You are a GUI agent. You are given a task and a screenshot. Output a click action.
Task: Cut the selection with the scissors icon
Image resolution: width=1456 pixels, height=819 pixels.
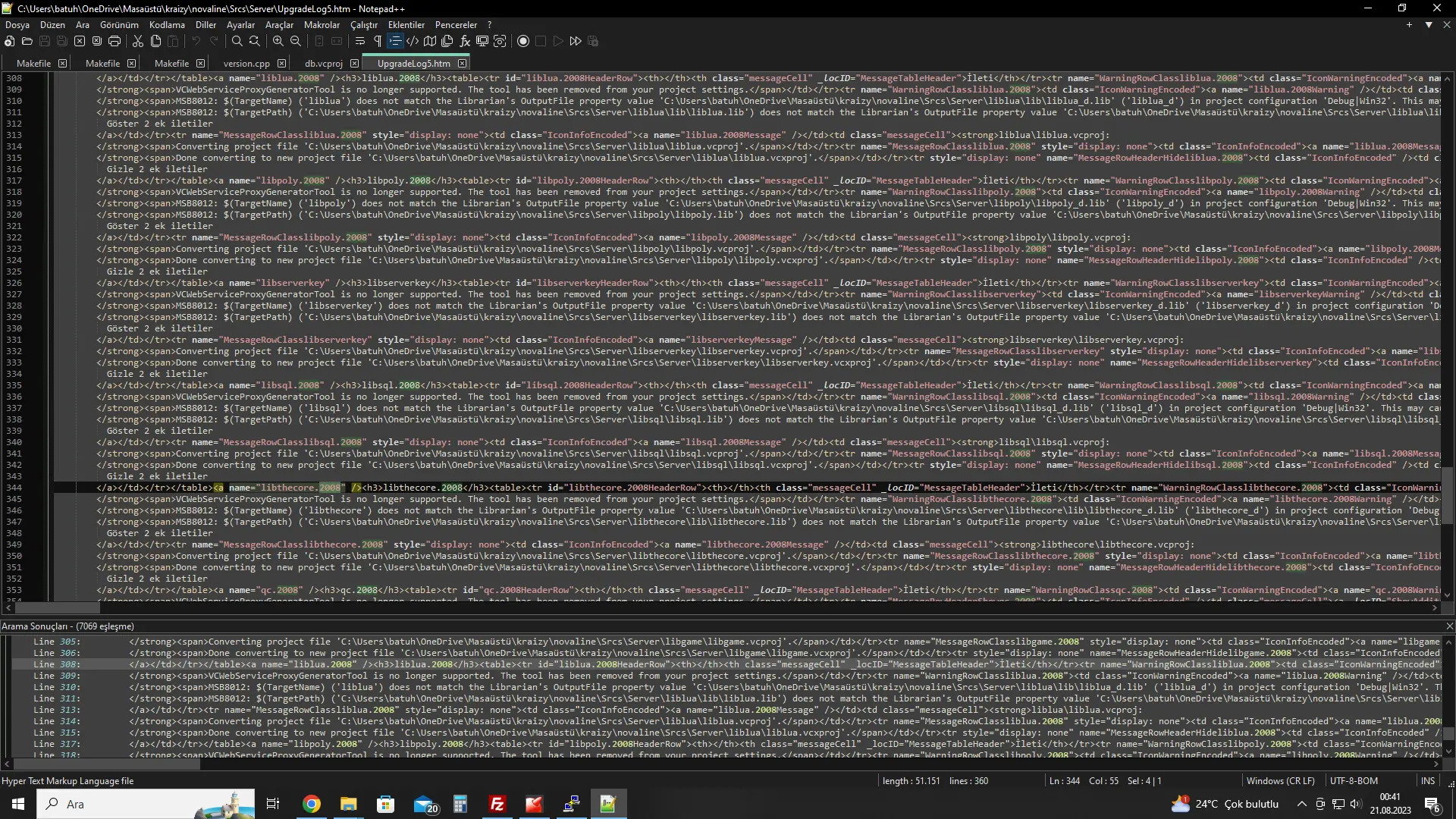click(x=138, y=41)
